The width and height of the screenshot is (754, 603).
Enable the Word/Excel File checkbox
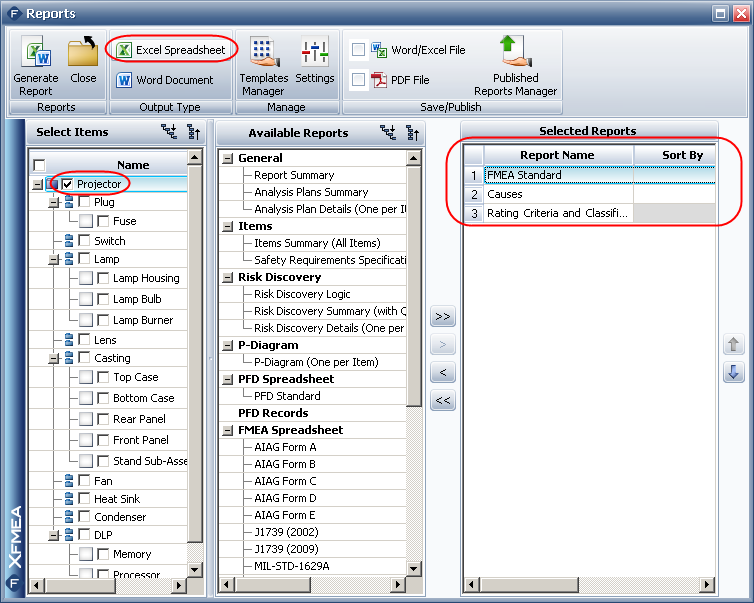tap(358, 50)
